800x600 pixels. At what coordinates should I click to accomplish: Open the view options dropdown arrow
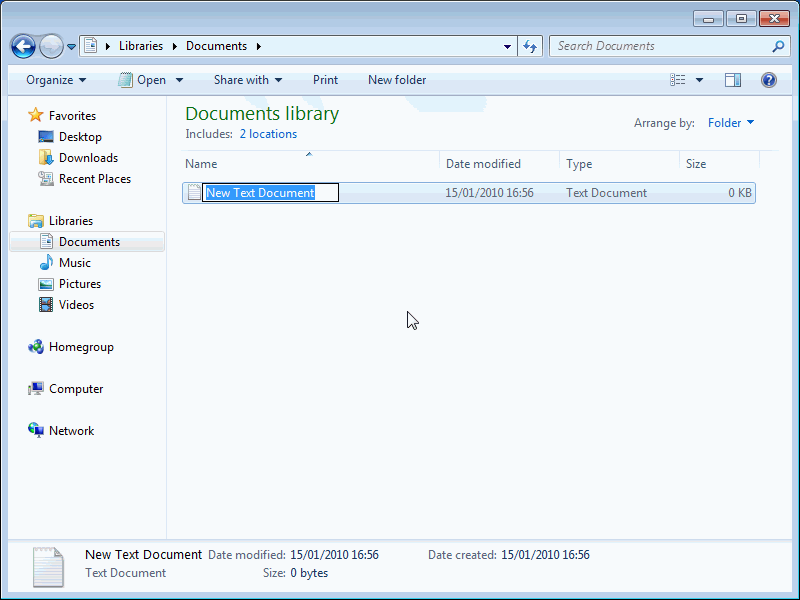pos(699,80)
